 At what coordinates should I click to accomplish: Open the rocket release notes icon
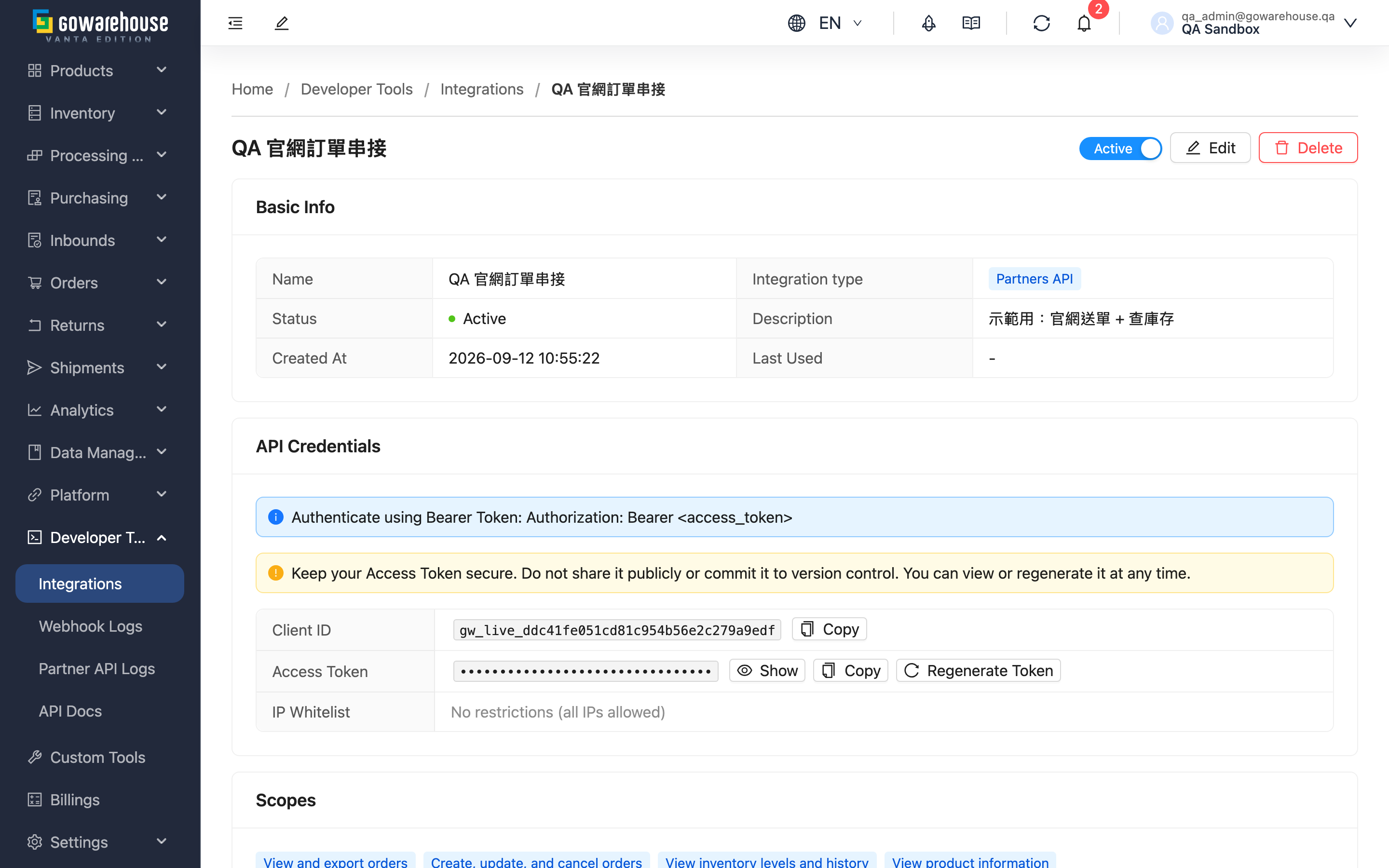coord(929,23)
